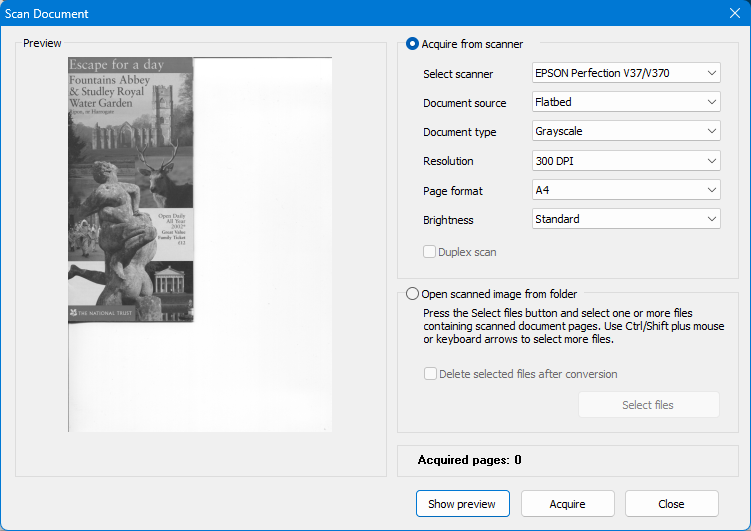Enable Delete selected files after conversion

tap(430, 374)
